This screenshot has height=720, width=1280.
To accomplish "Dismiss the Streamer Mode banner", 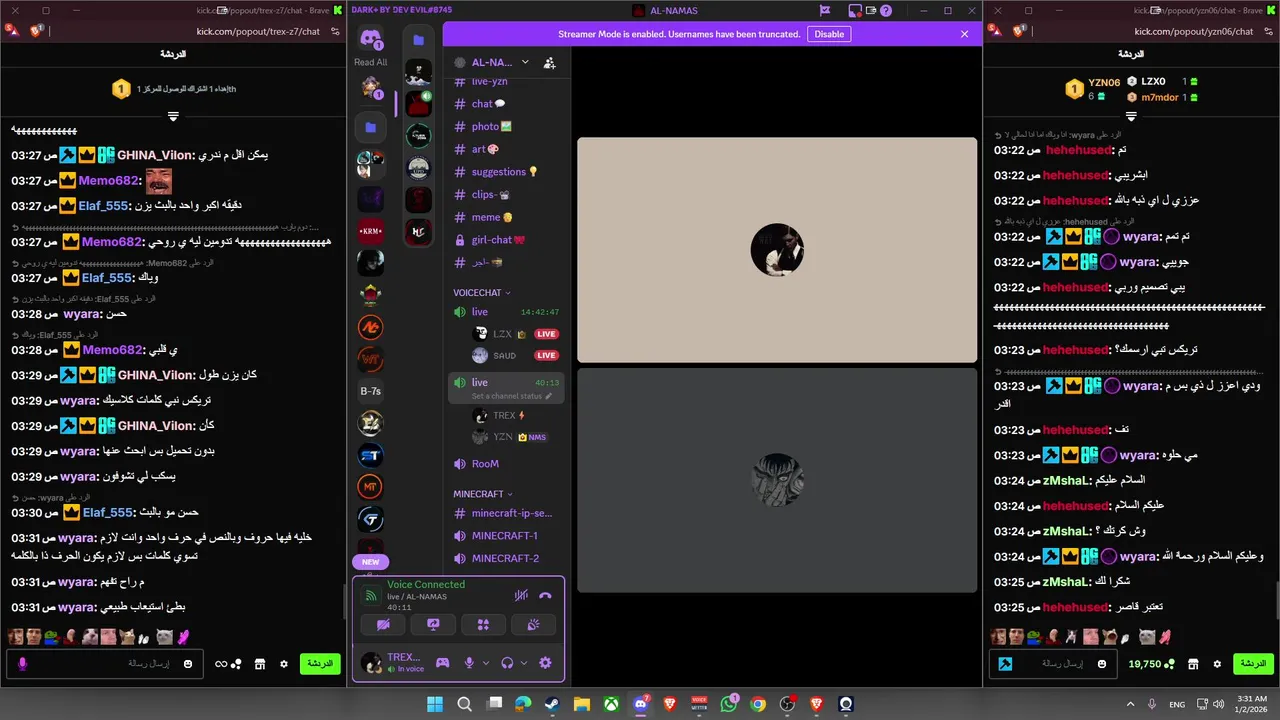I will 964,34.
